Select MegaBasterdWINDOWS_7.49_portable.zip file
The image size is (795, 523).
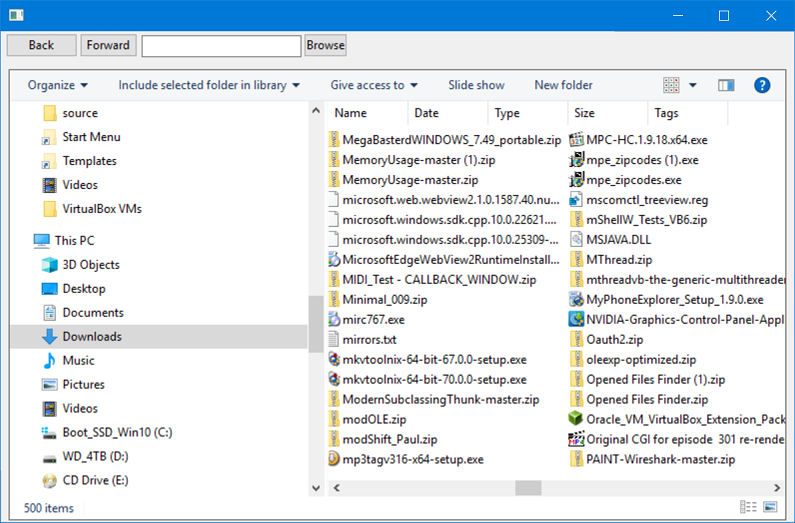pyautogui.click(x=445, y=139)
